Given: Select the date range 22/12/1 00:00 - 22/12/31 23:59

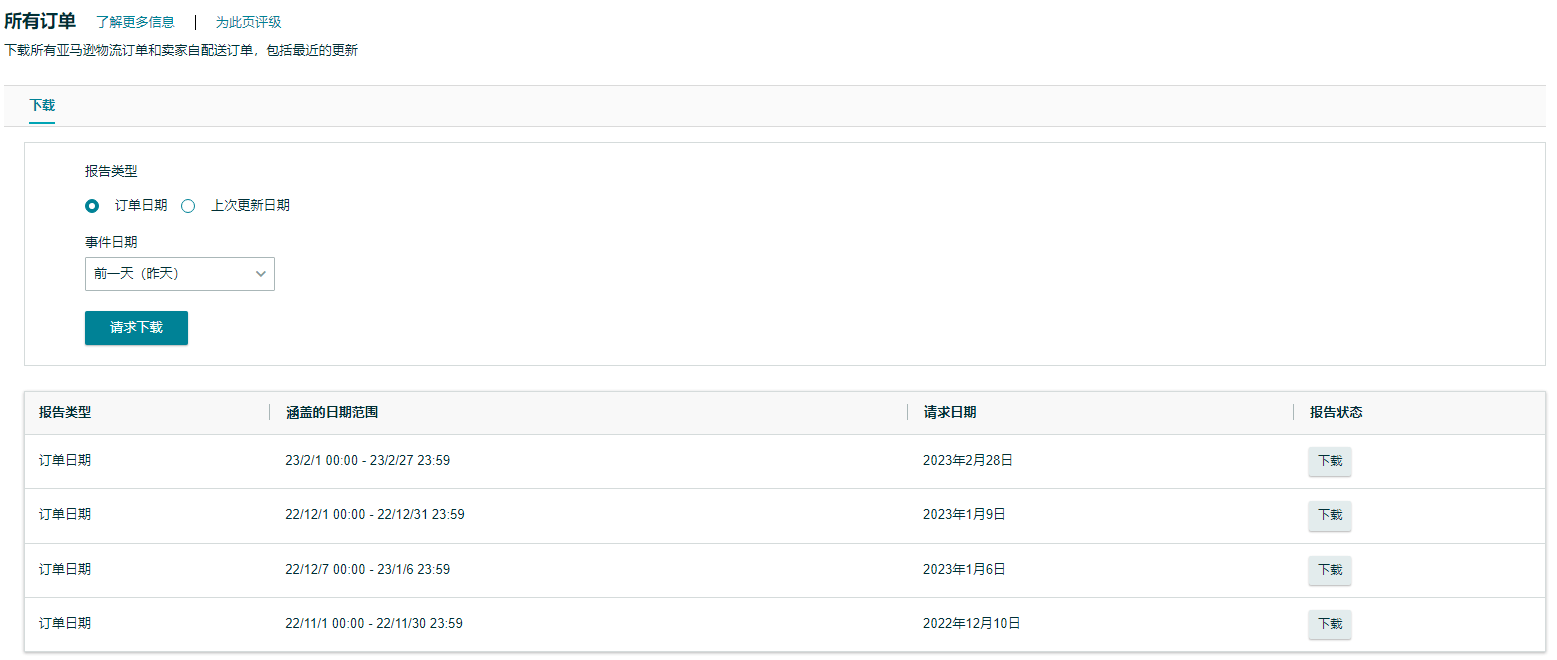Looking at the screenshot, I should [374, 514].
